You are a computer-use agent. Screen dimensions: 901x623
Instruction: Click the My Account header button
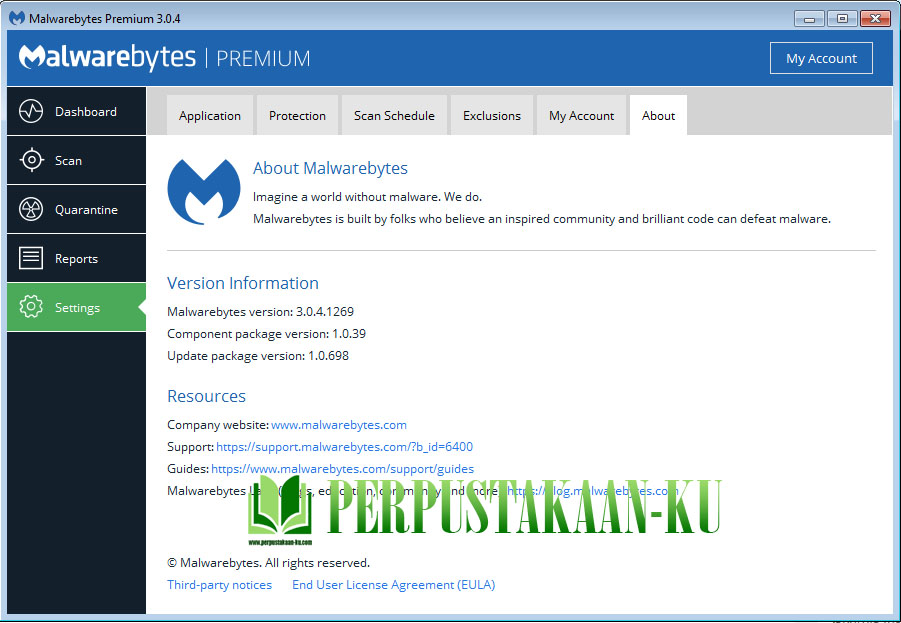tap(821, 58)
